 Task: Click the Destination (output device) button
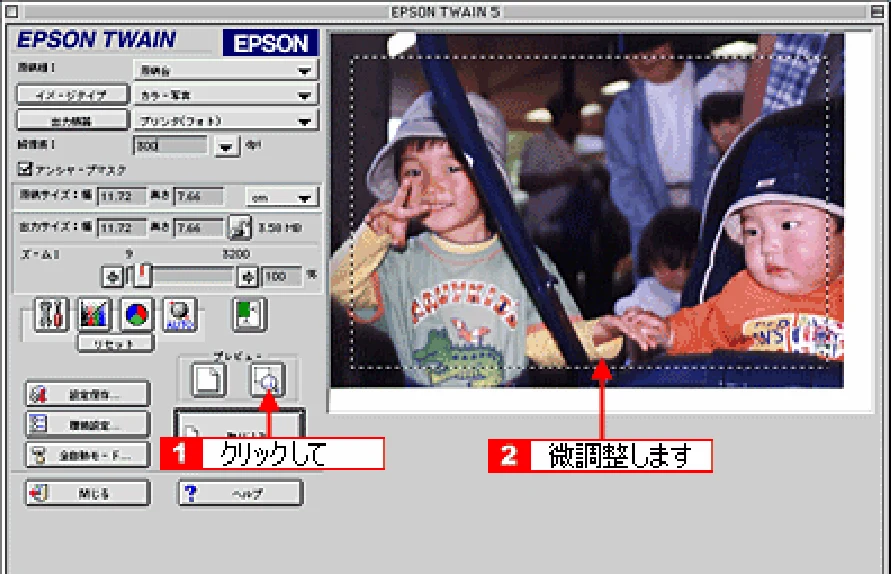72,120
